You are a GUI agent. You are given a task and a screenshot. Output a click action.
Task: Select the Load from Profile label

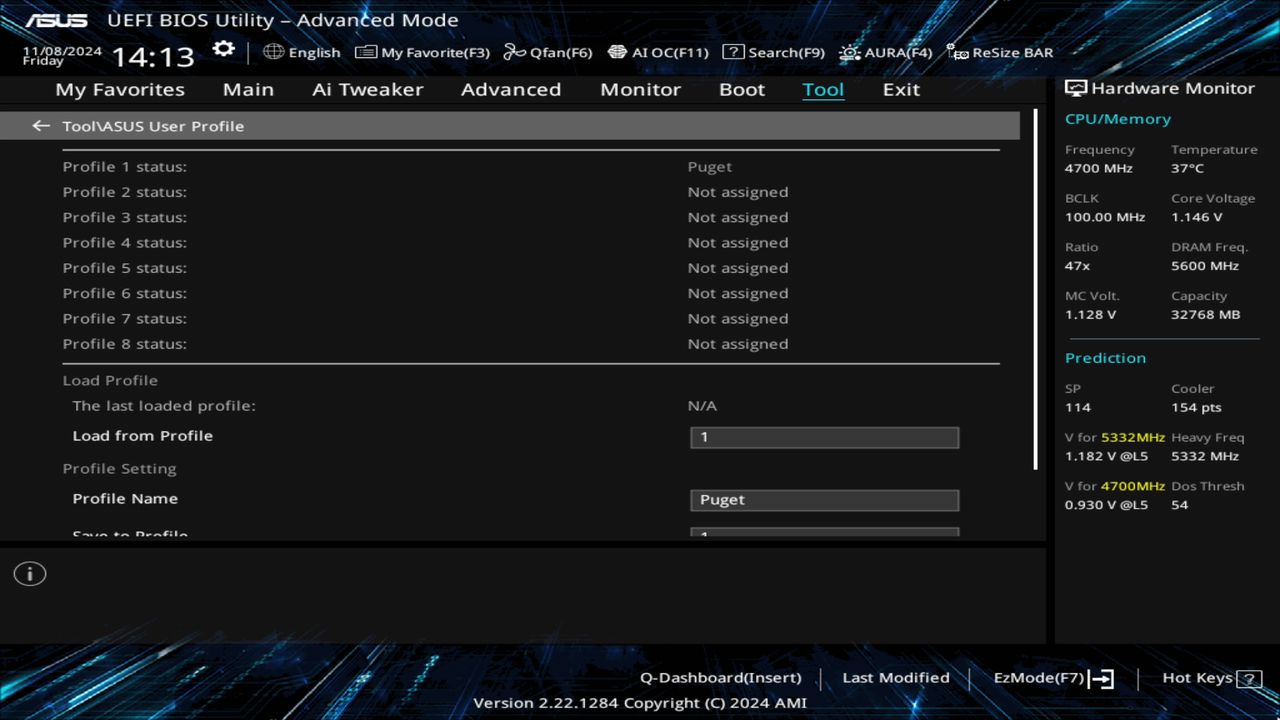143,436
